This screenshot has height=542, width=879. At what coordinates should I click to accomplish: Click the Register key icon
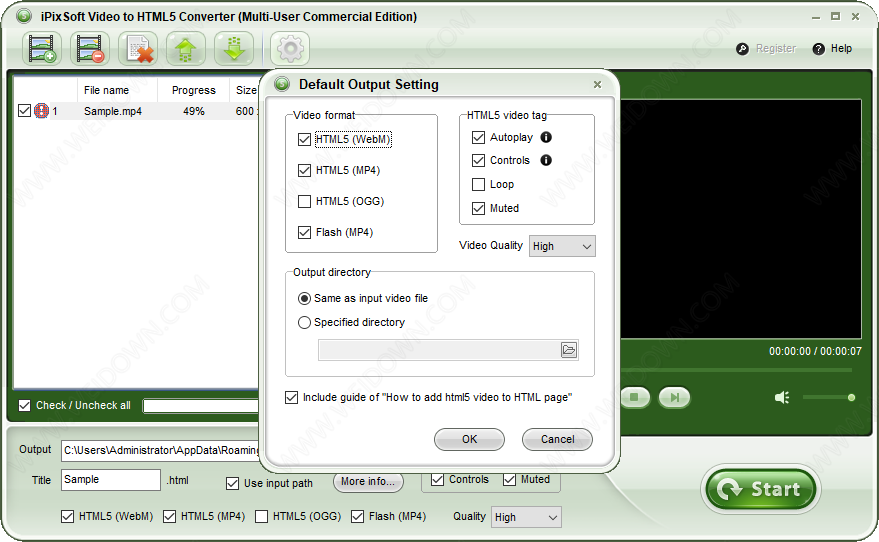(x=742, y=49)
